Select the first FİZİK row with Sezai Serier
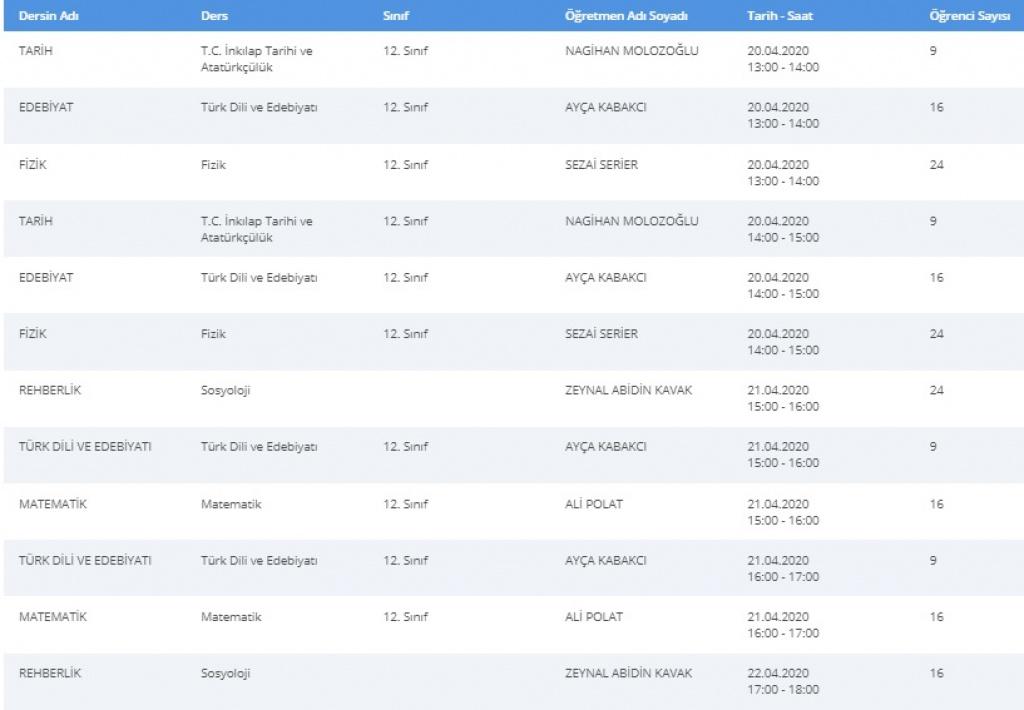 (x=512, y=172)
